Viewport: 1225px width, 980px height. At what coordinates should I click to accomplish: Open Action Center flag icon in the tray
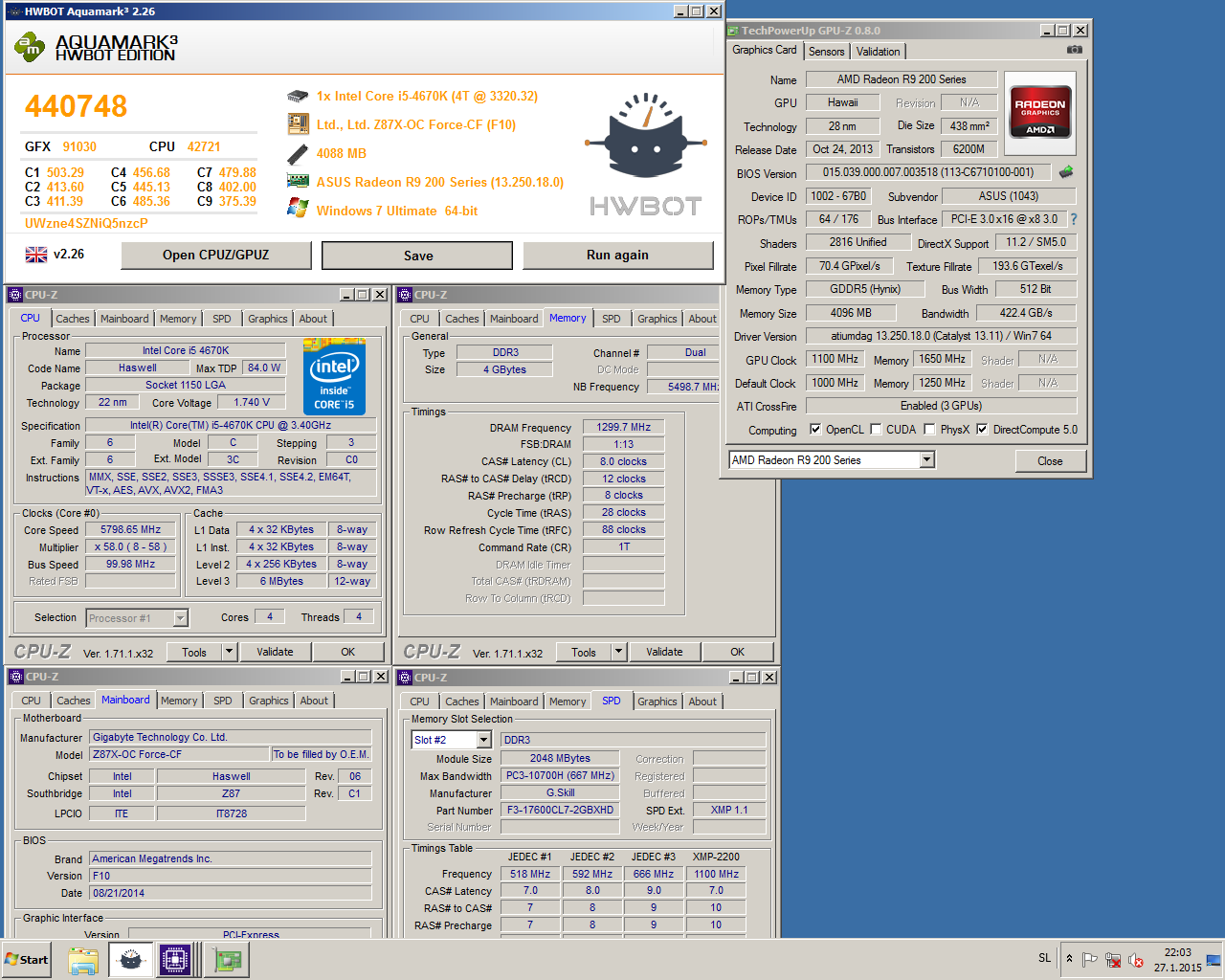pyautogui.click(x=1090, y=960)
